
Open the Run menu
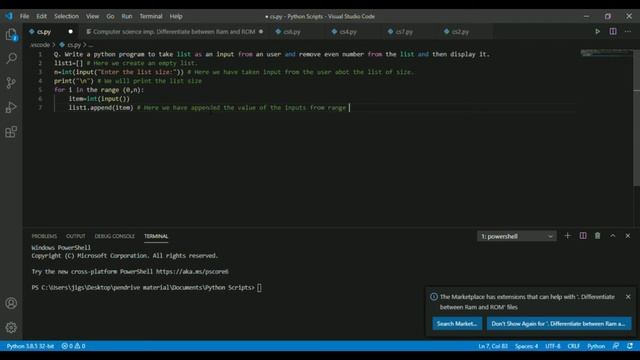coord(127,16)
